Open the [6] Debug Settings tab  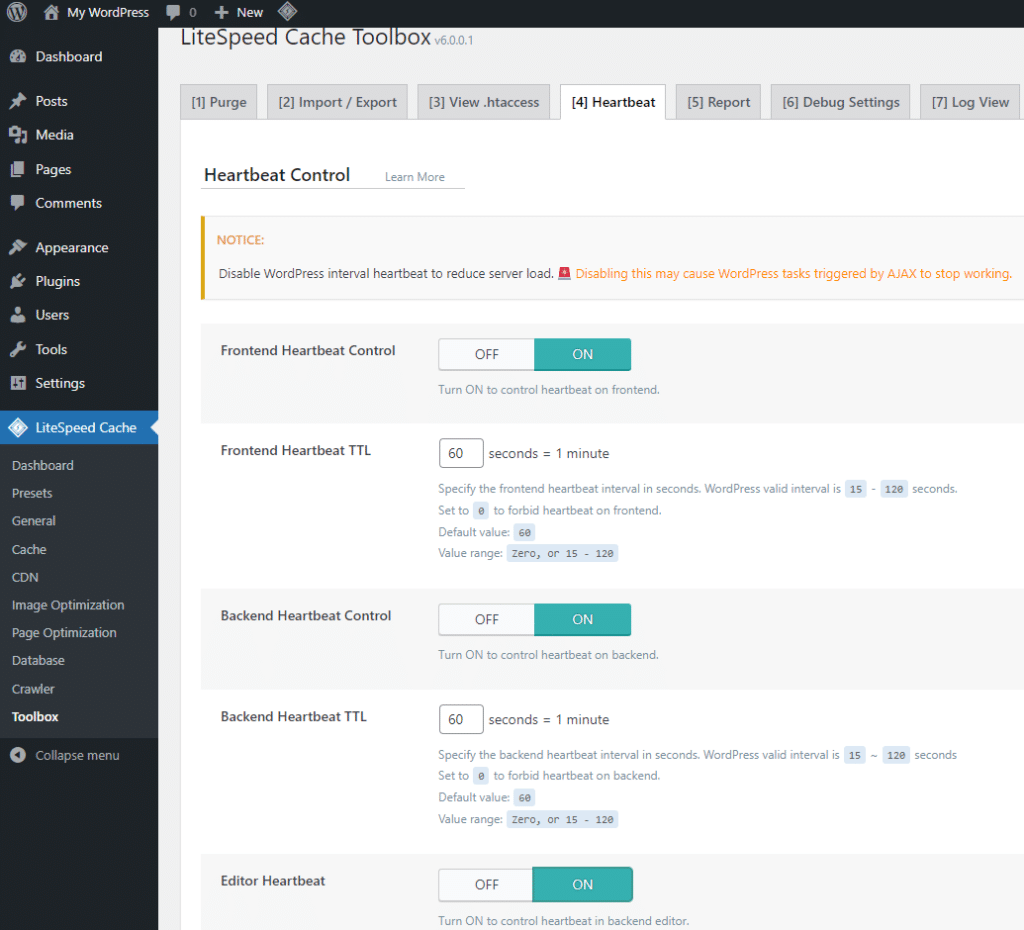coord(840,102)
